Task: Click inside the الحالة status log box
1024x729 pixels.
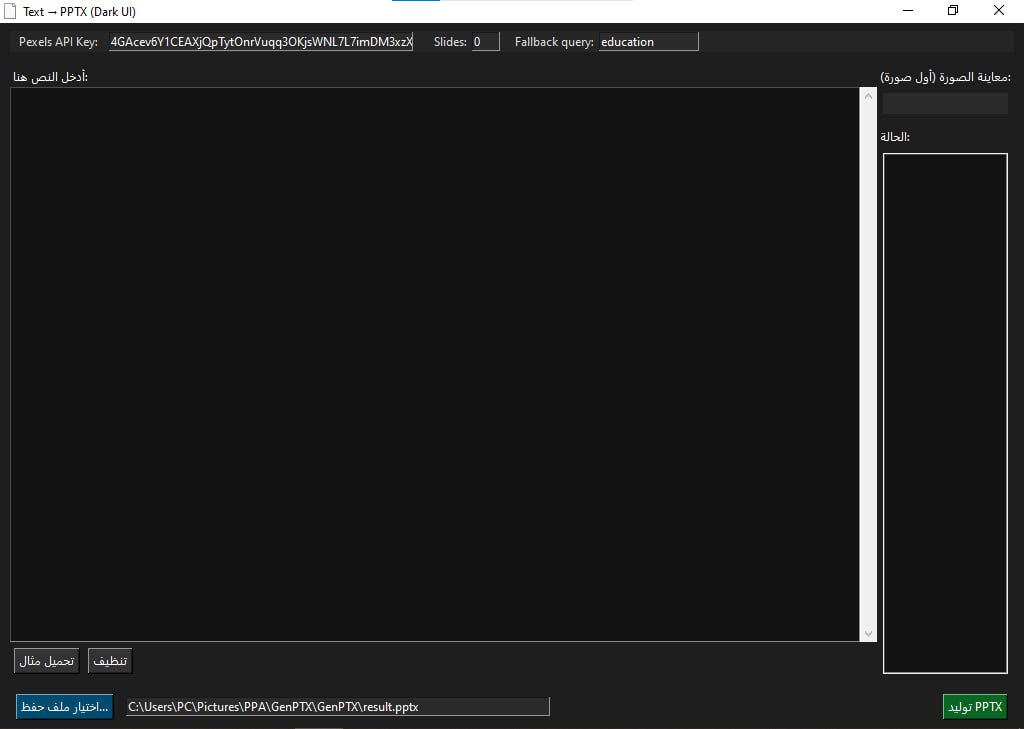Action: point(945,412)
